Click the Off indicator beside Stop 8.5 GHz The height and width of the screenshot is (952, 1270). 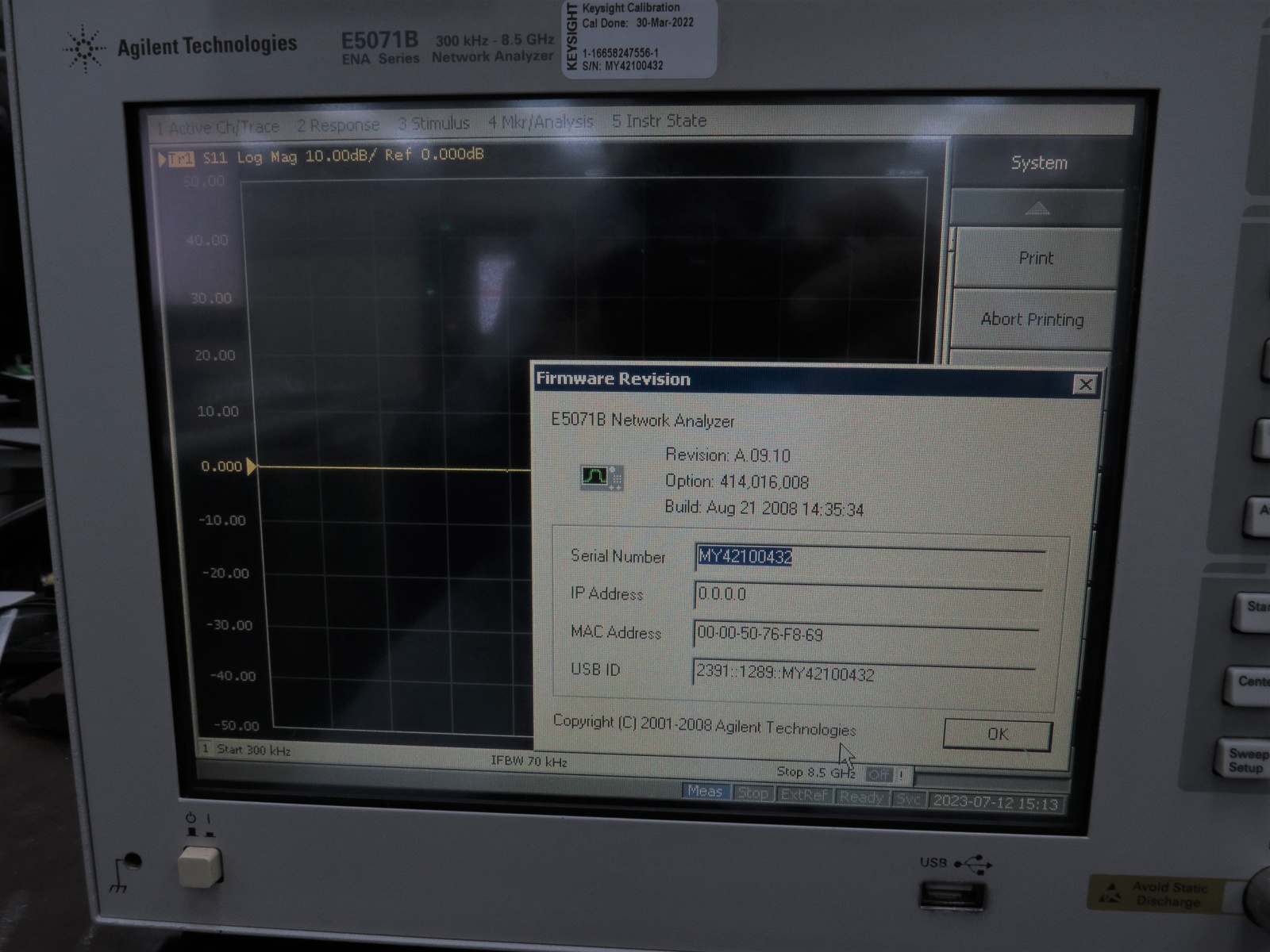[879, 774]
